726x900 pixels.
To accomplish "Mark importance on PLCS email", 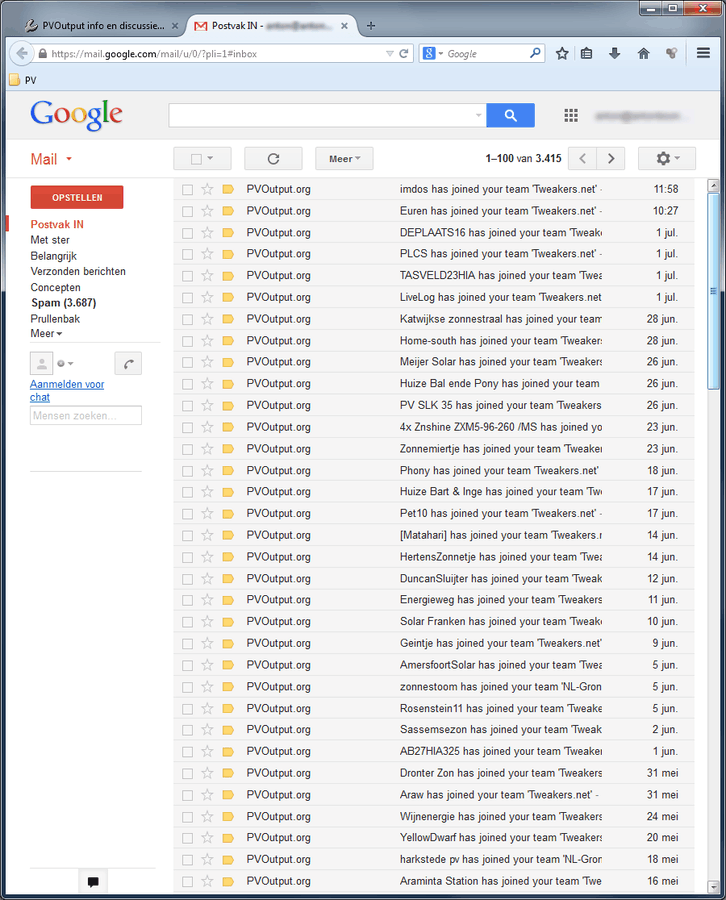I will [228, 254].
